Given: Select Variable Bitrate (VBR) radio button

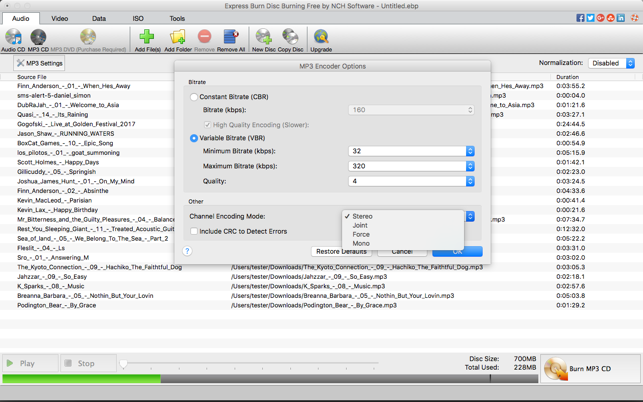Looking at the screenshot, I should click(194, 138).
